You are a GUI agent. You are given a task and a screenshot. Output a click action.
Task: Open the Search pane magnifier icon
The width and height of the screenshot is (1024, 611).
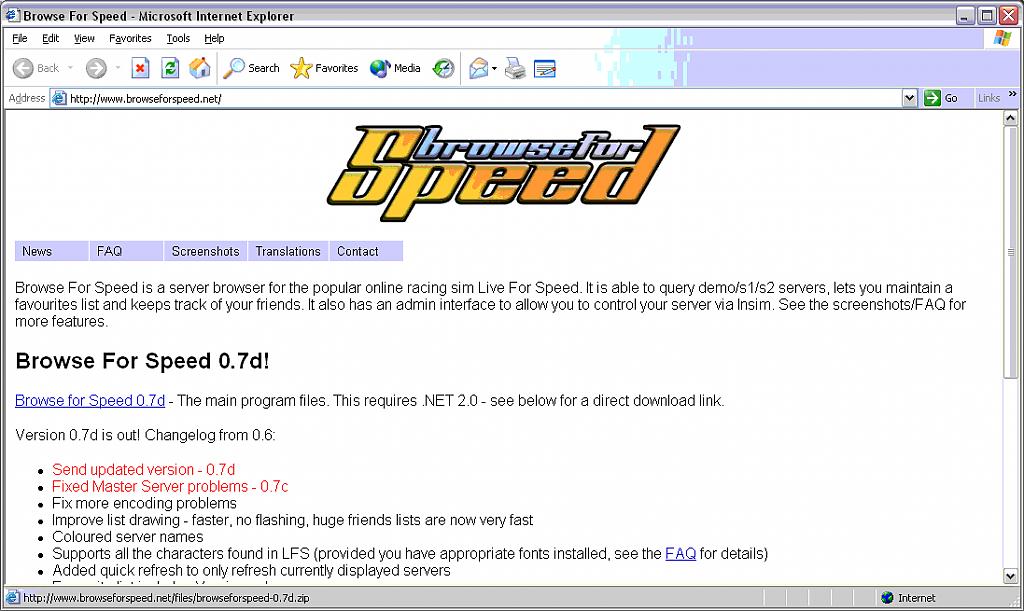[234, 68]
